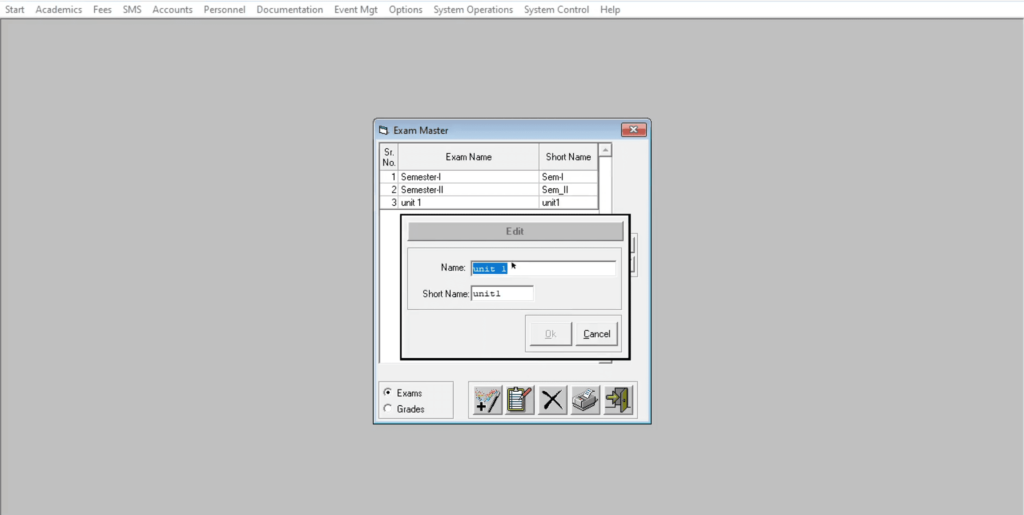This screenshot has height=515, width=1024.
Task: Select the unit 1 exam name cell
Action: coord(468,203)
